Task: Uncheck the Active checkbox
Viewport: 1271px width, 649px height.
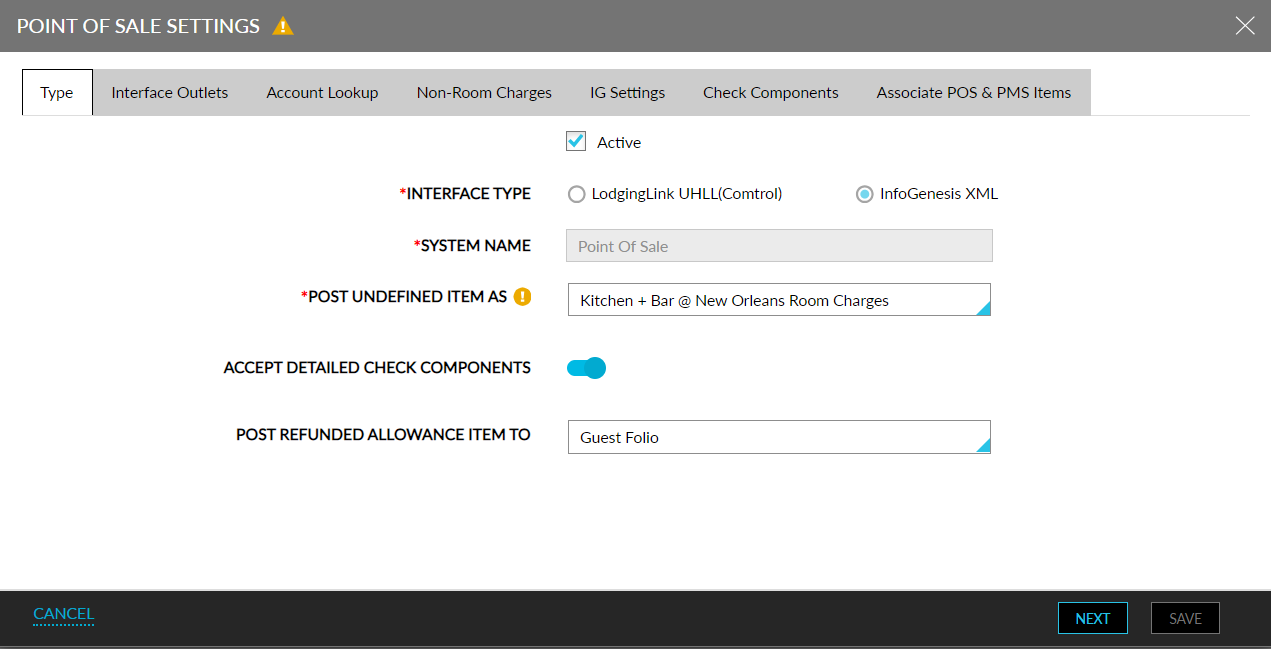Action: [x=576, y=142]
